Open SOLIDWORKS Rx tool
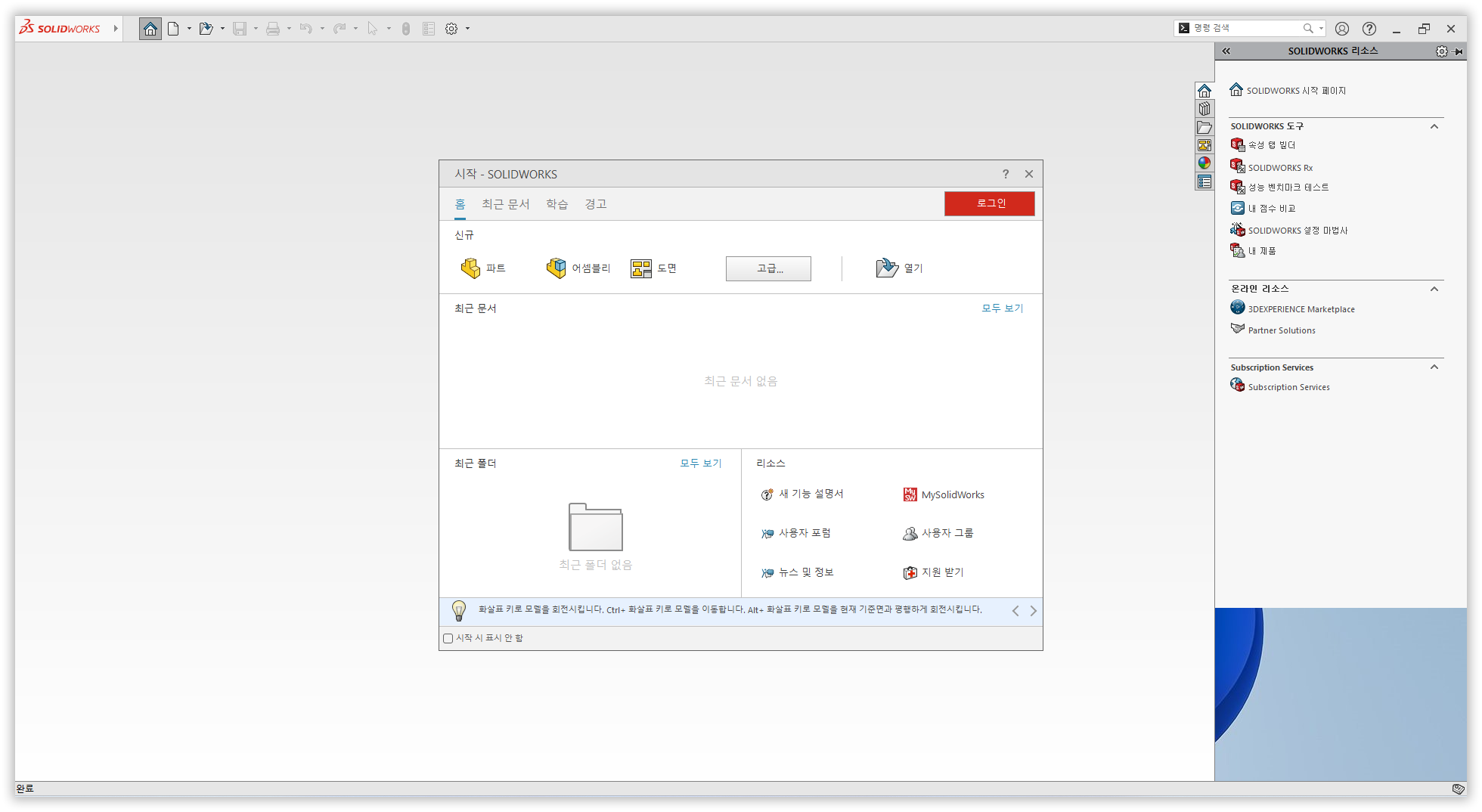The image size is (1482, 812). pyautogui.click(x=1272, y=167)
